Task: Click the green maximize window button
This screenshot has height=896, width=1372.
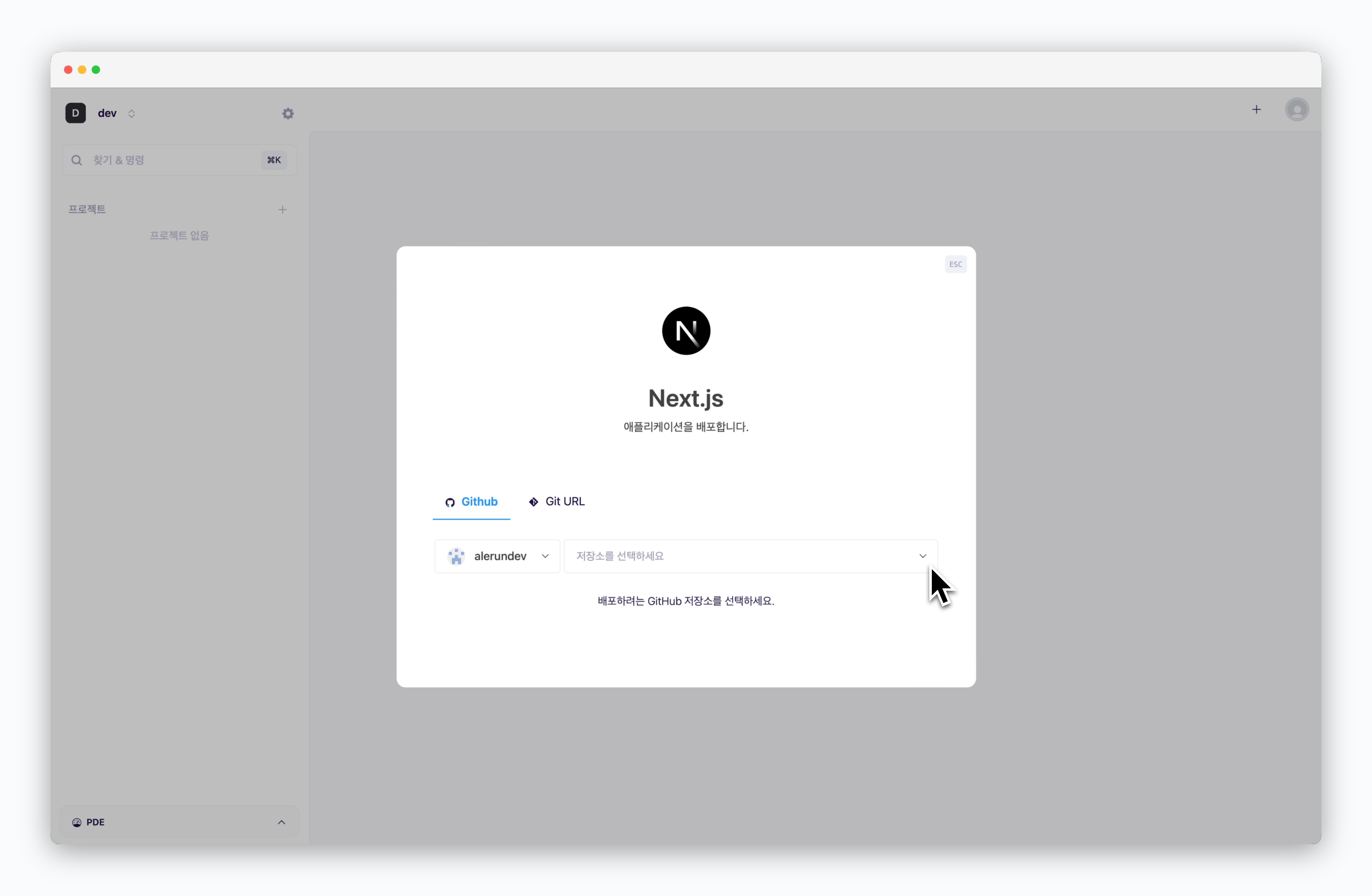Action: [96, 70]
